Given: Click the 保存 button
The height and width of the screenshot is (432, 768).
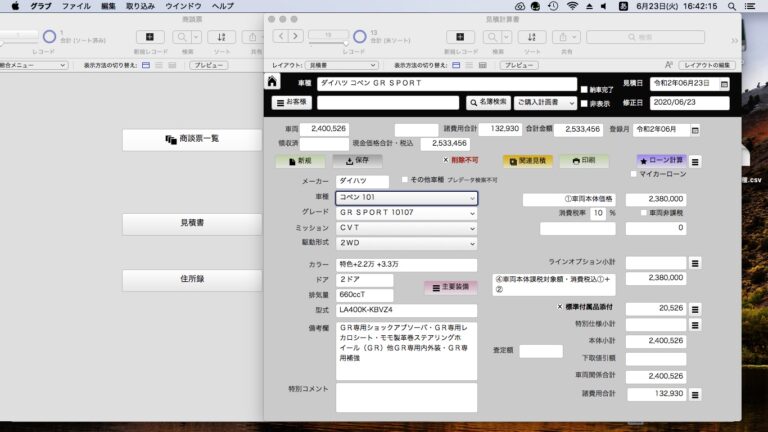Looking at the screenshot, I should point(357,161).
